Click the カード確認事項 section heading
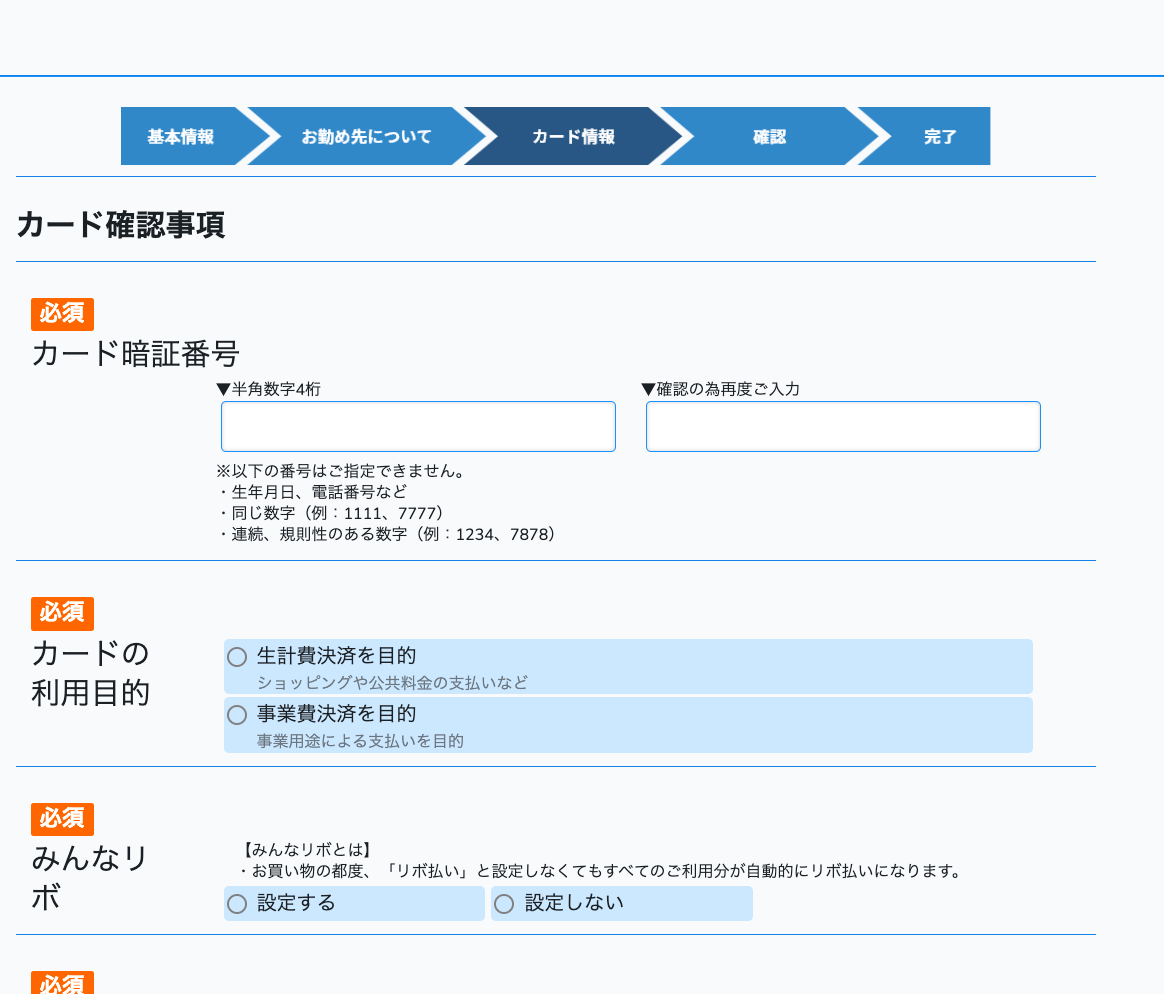This screenshot has width=1164, height=994. click(x=121, y=225)
